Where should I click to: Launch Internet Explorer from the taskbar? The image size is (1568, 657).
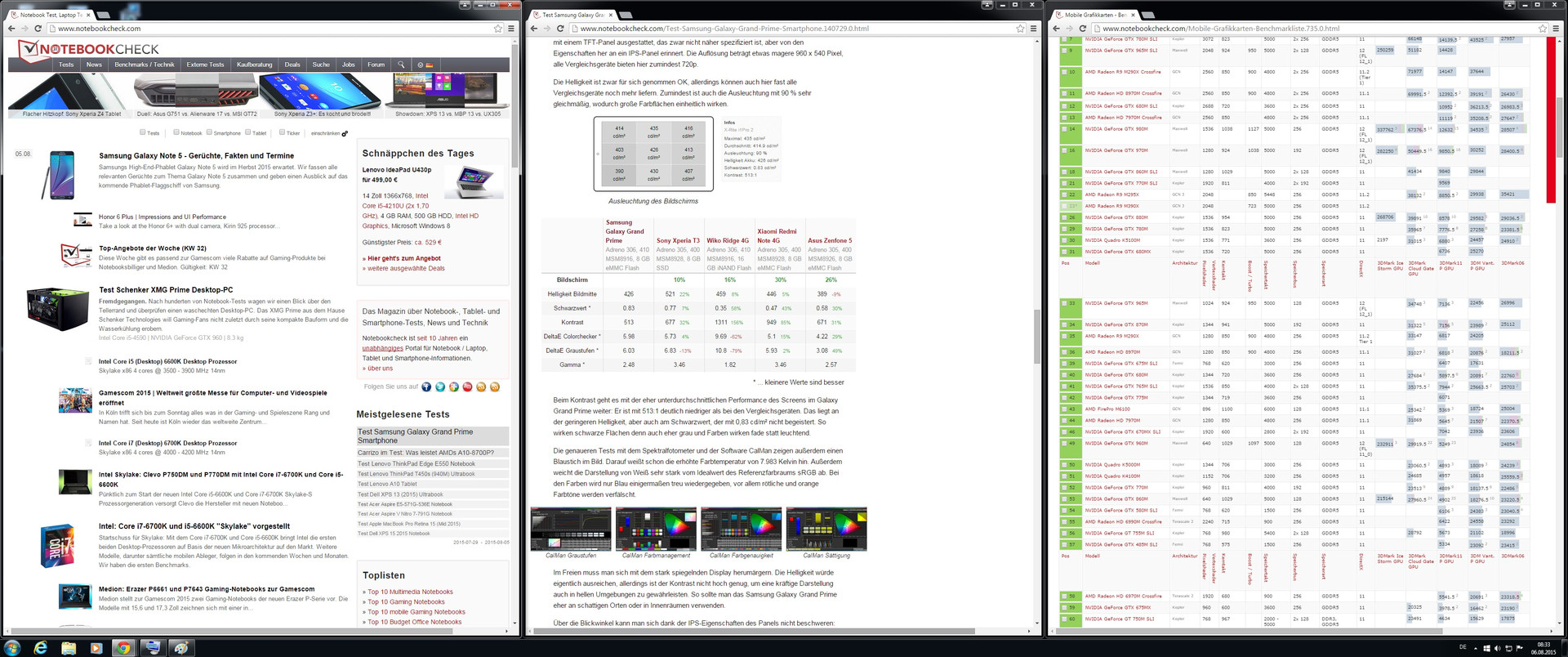(x=40, y=648)
